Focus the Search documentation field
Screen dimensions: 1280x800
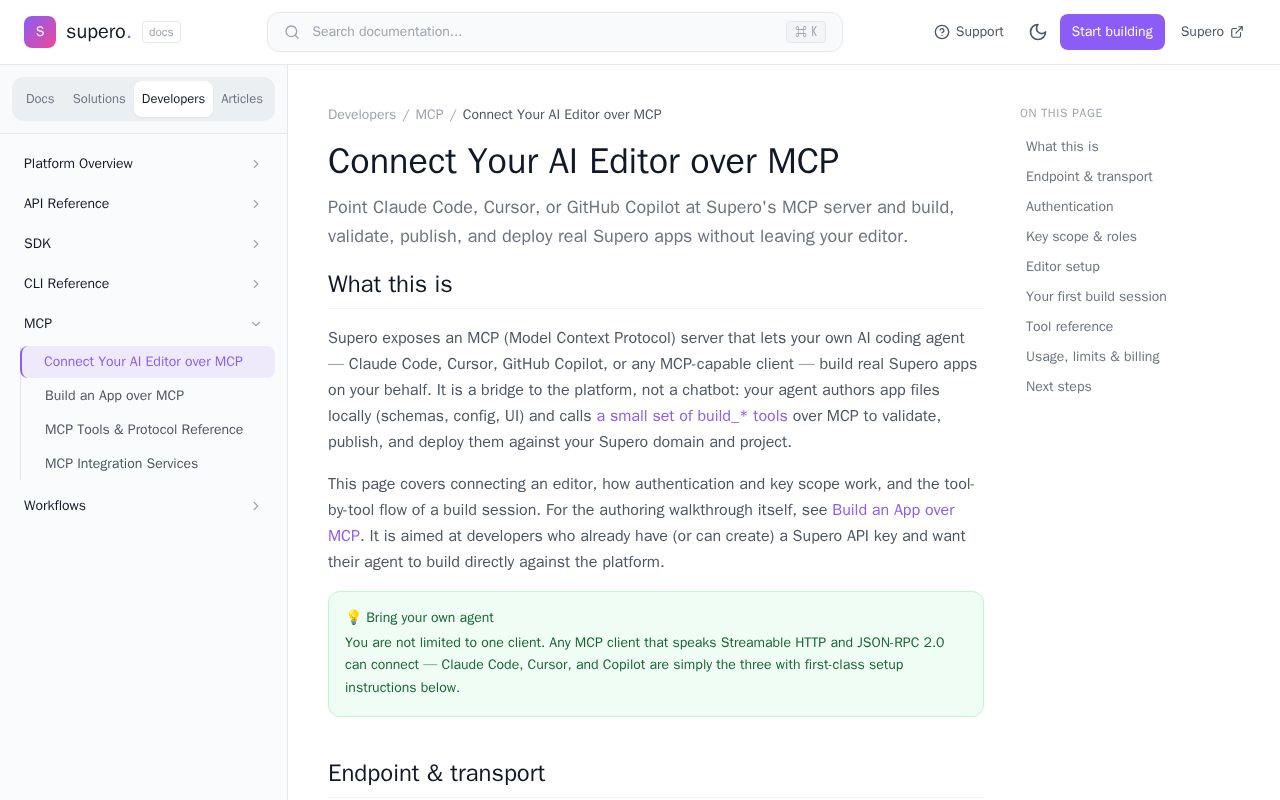pos(555,32)
